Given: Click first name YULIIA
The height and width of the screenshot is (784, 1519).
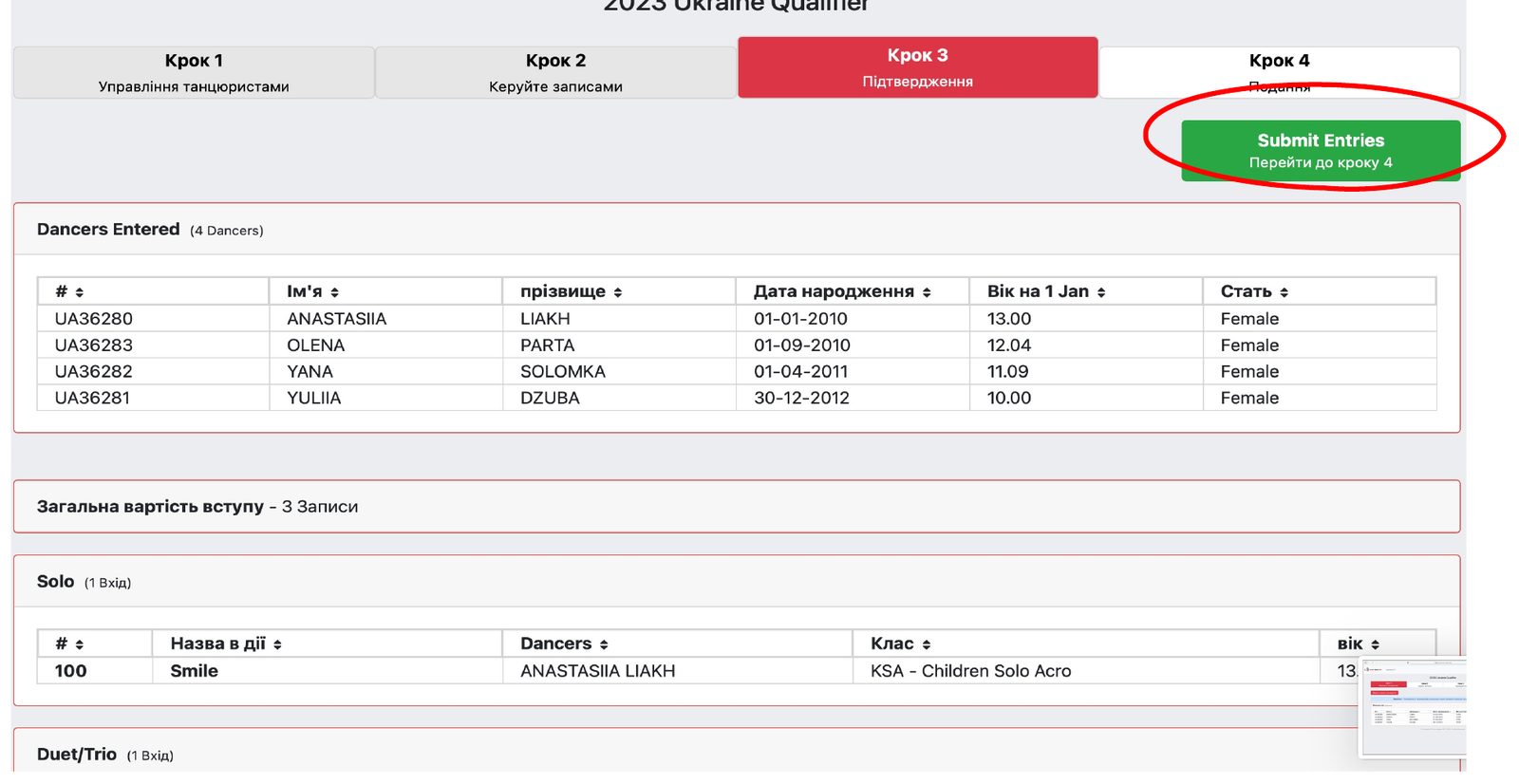Looking at the screenshot, I should click(314, 399).
